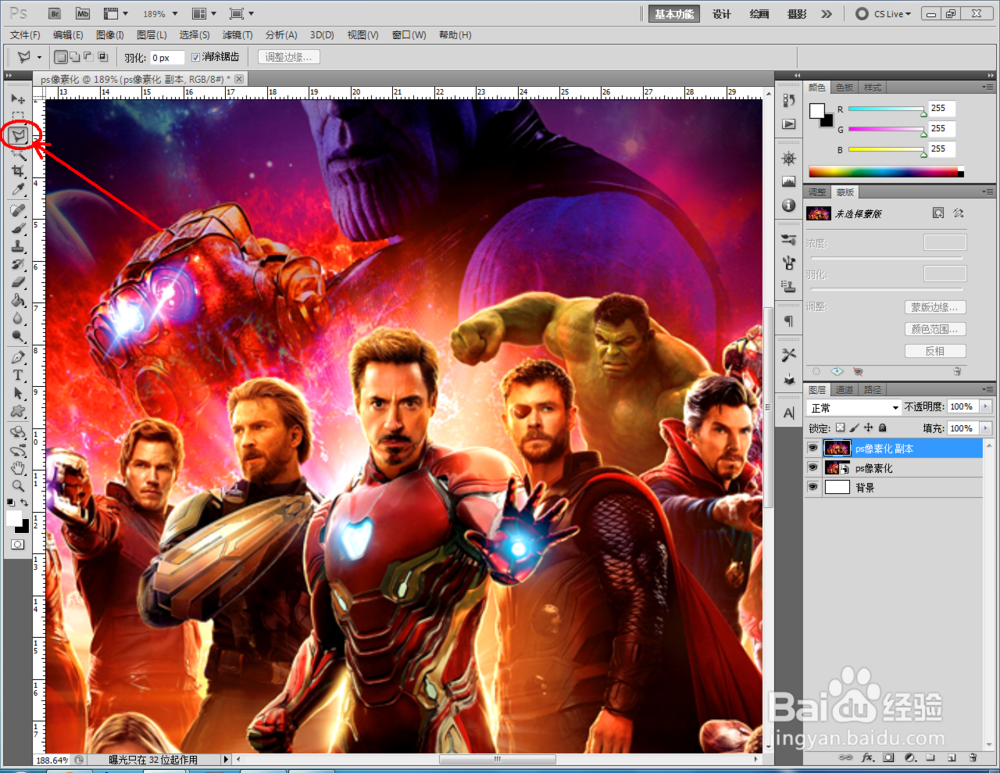Image resolution: width=1000 pixels, height=773 pixels.
Task: Open 图层(L) menu
Action: [x=152, y=34]
